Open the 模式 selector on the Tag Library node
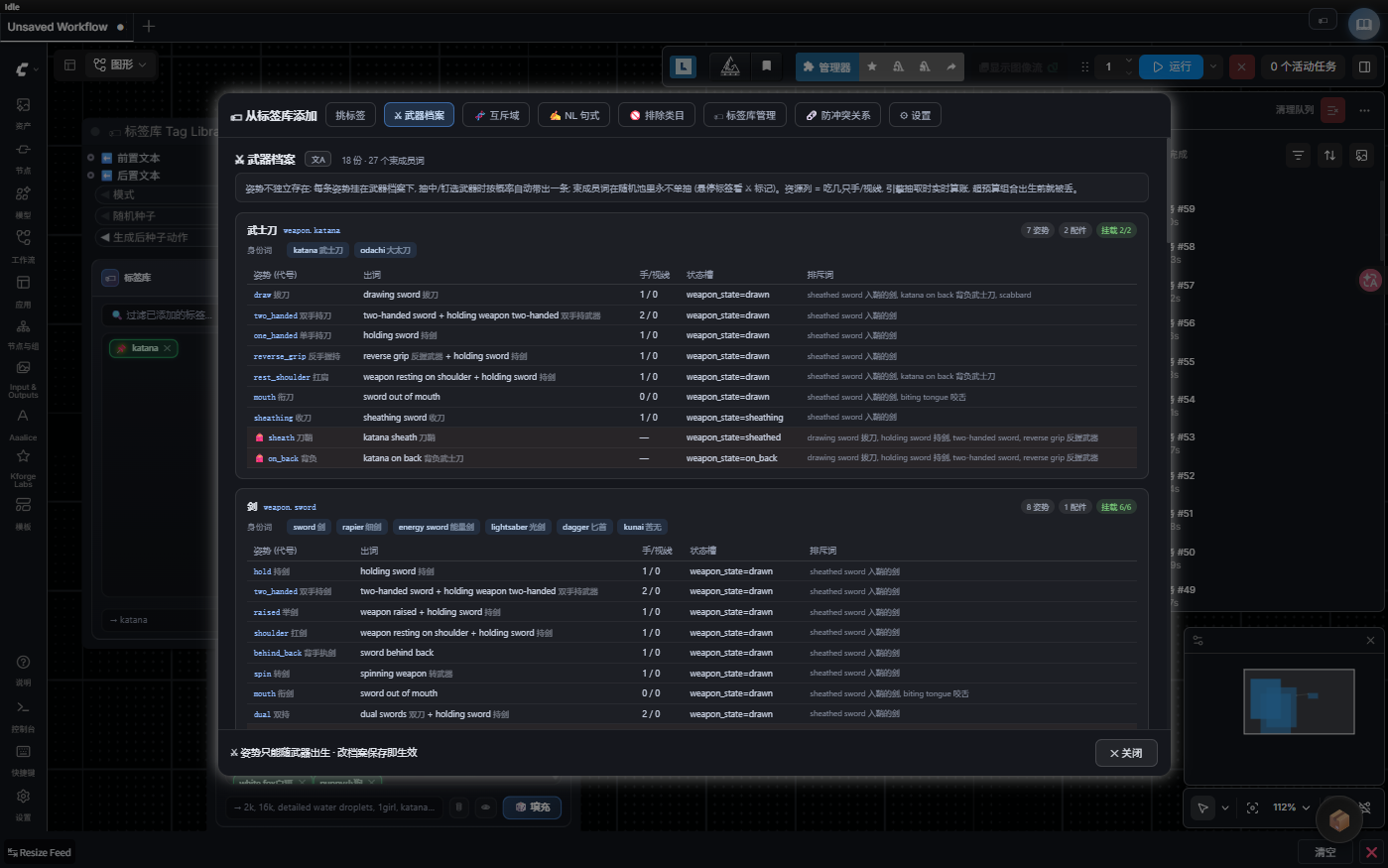The height and width of the screenshot is (868, 1388). 157,194
